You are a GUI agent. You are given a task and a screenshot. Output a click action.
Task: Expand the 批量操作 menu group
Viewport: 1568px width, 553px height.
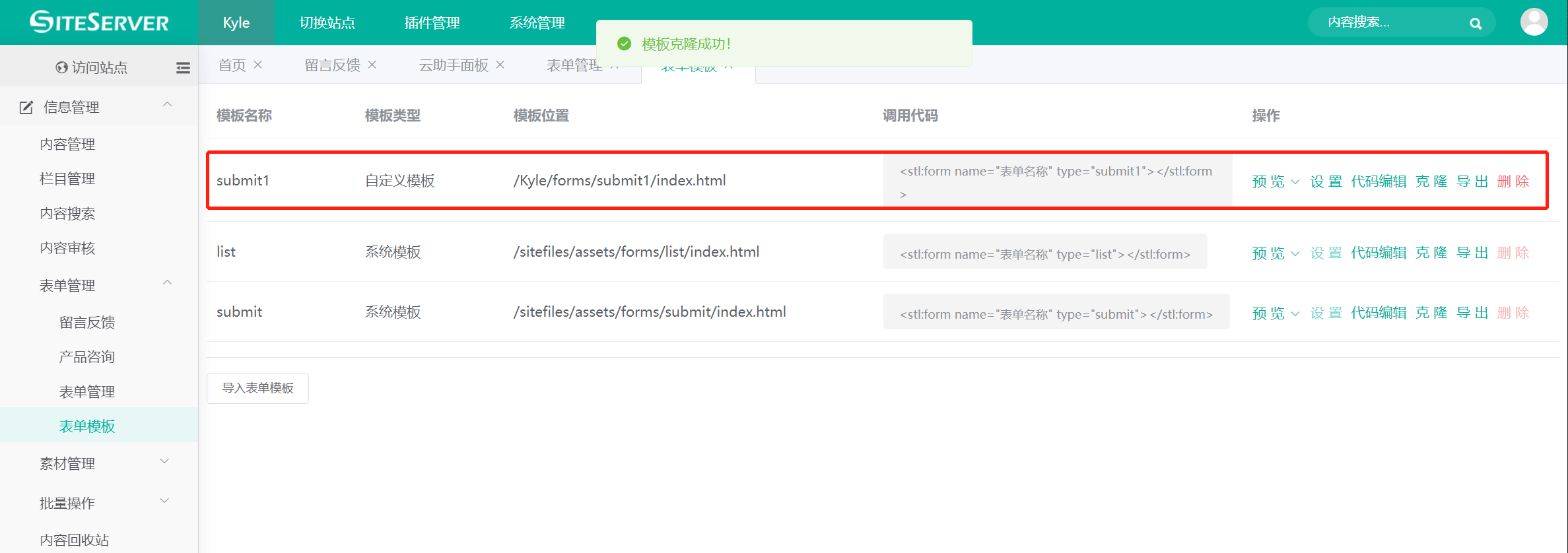click(x=165, y=502)
